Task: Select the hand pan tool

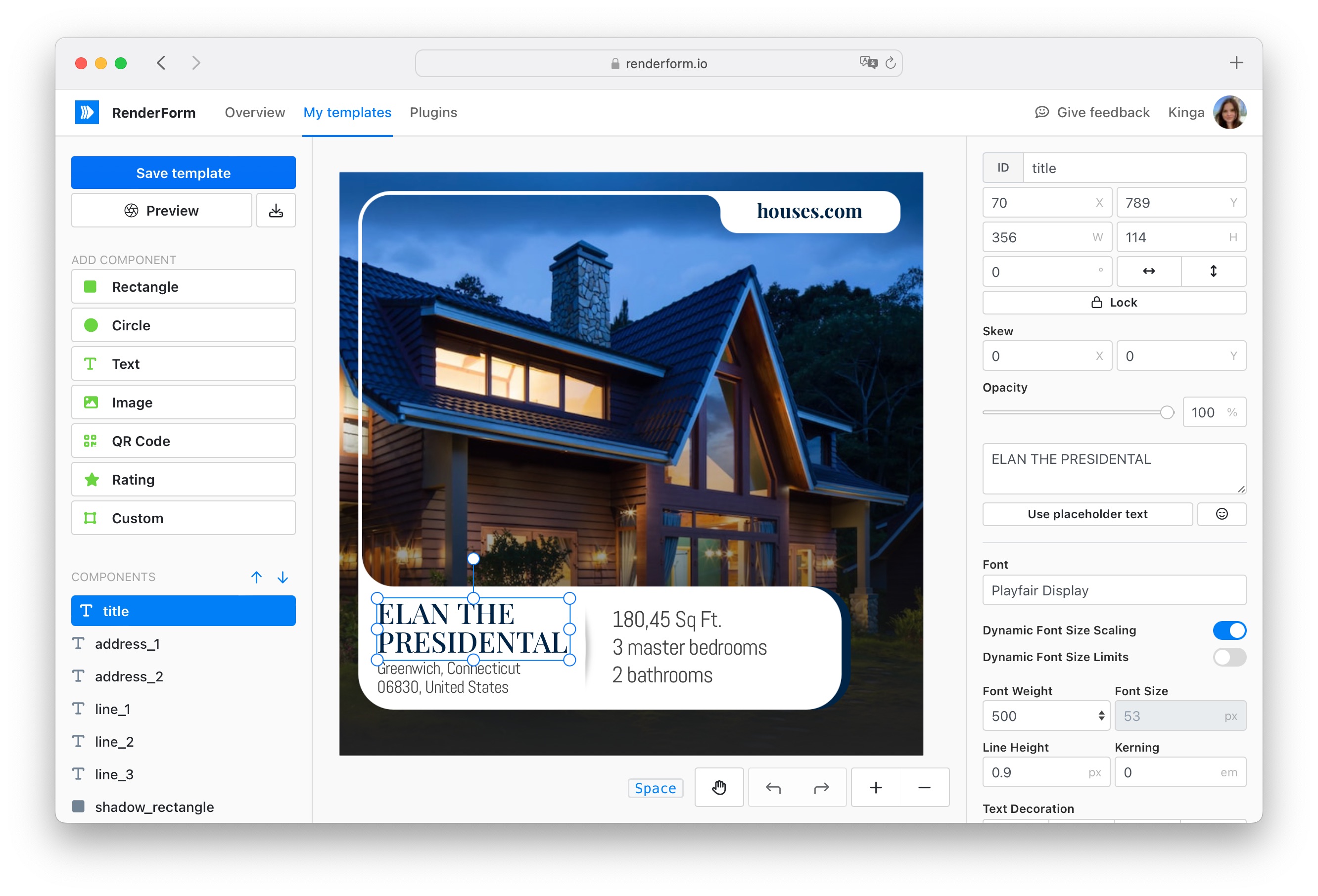Action: point(718,787)
